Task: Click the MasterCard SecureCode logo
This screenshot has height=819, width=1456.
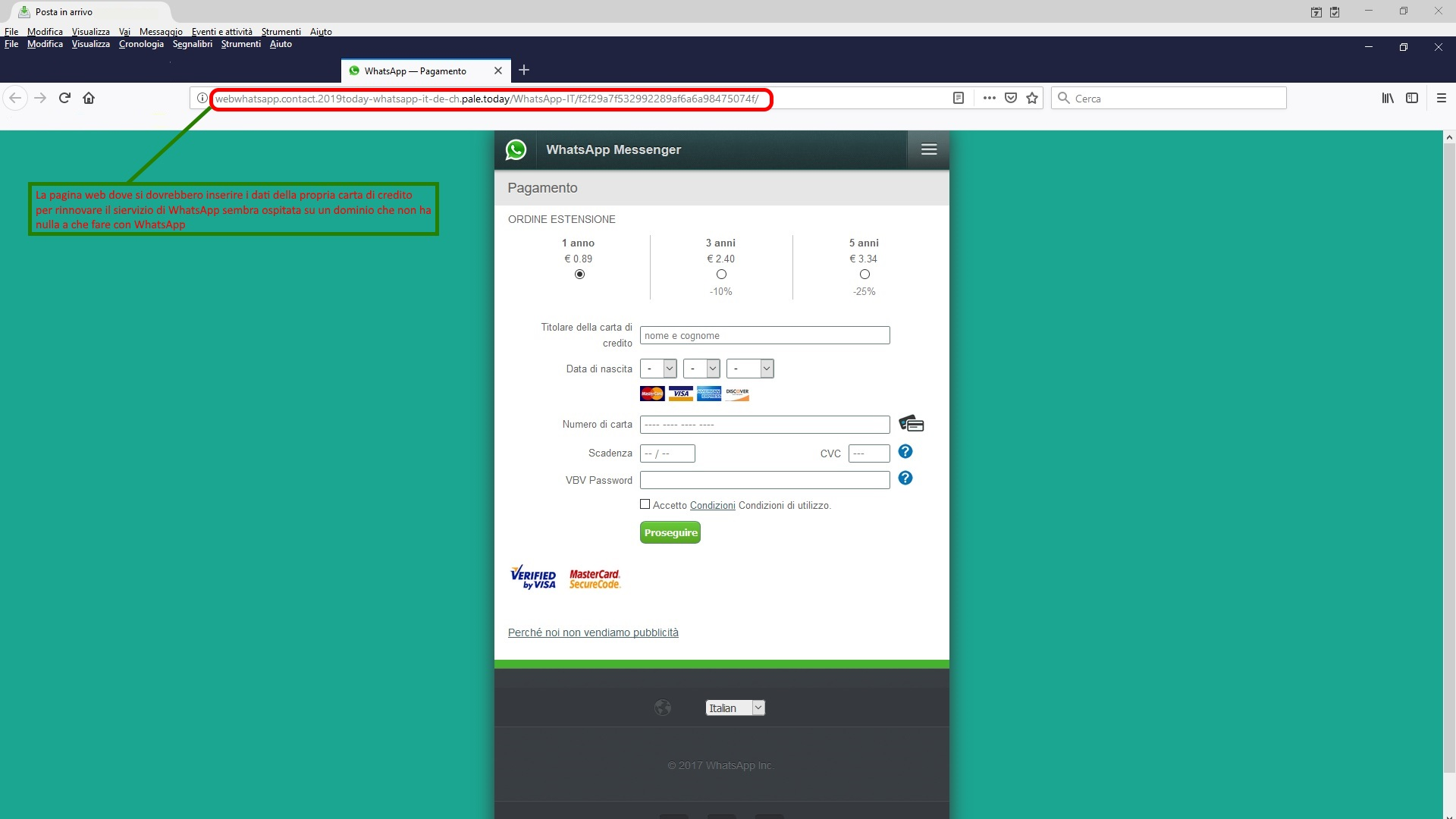Action: (x=595, y=579)
